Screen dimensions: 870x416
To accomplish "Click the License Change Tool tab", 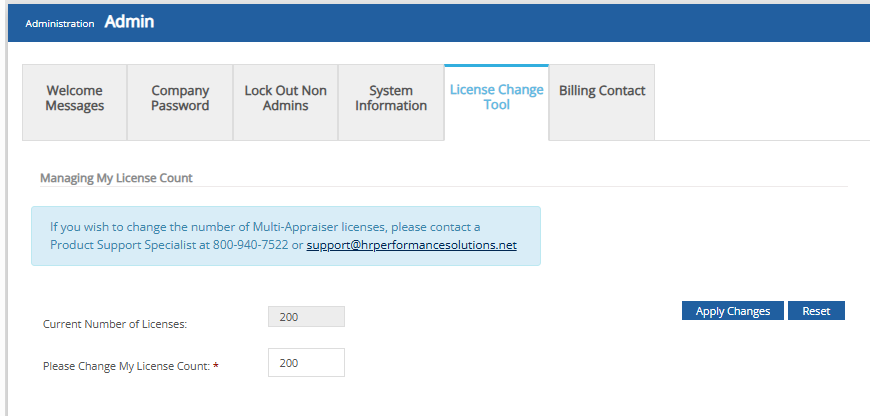I will [x=497, y=97].
